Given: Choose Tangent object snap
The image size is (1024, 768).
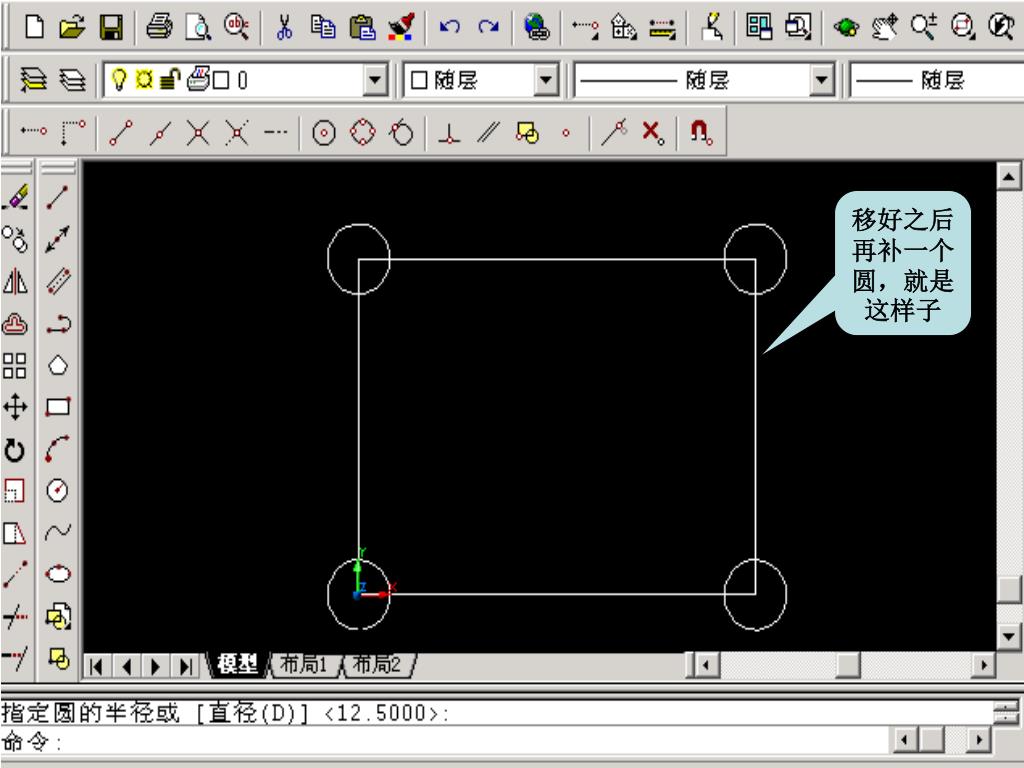Looking at the screenshot, I should (402, 133).
